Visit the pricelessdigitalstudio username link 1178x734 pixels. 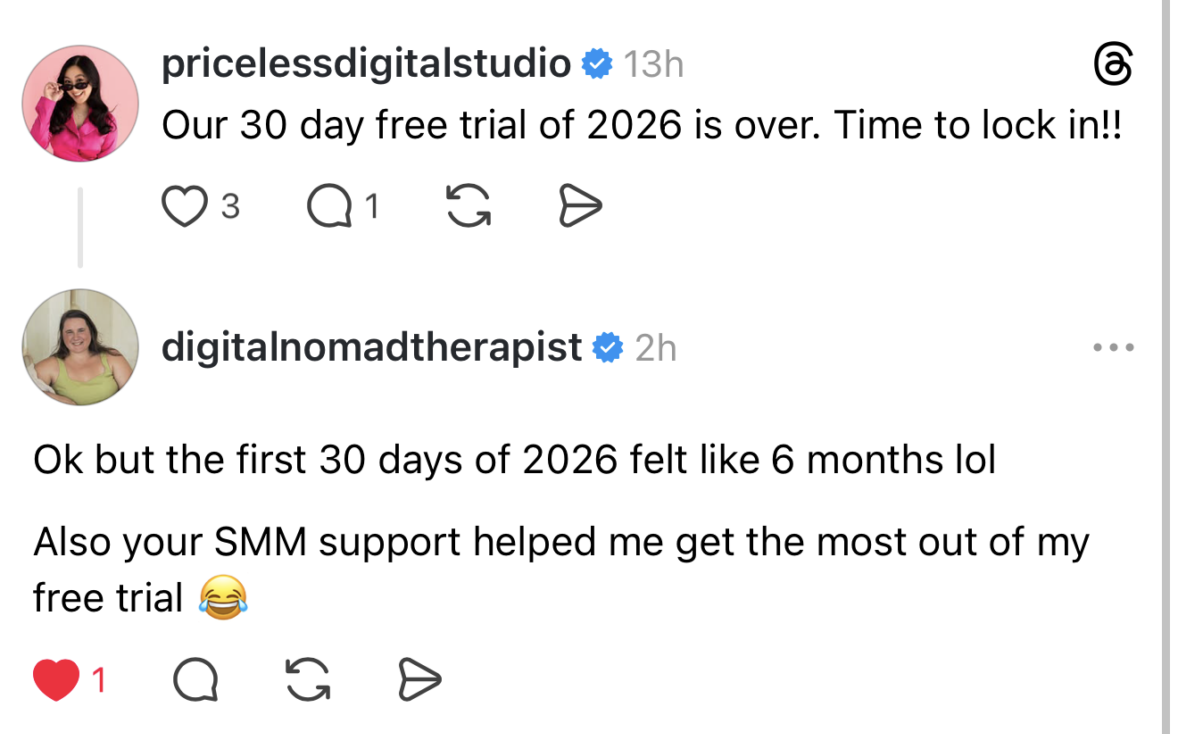pos(366,65)
